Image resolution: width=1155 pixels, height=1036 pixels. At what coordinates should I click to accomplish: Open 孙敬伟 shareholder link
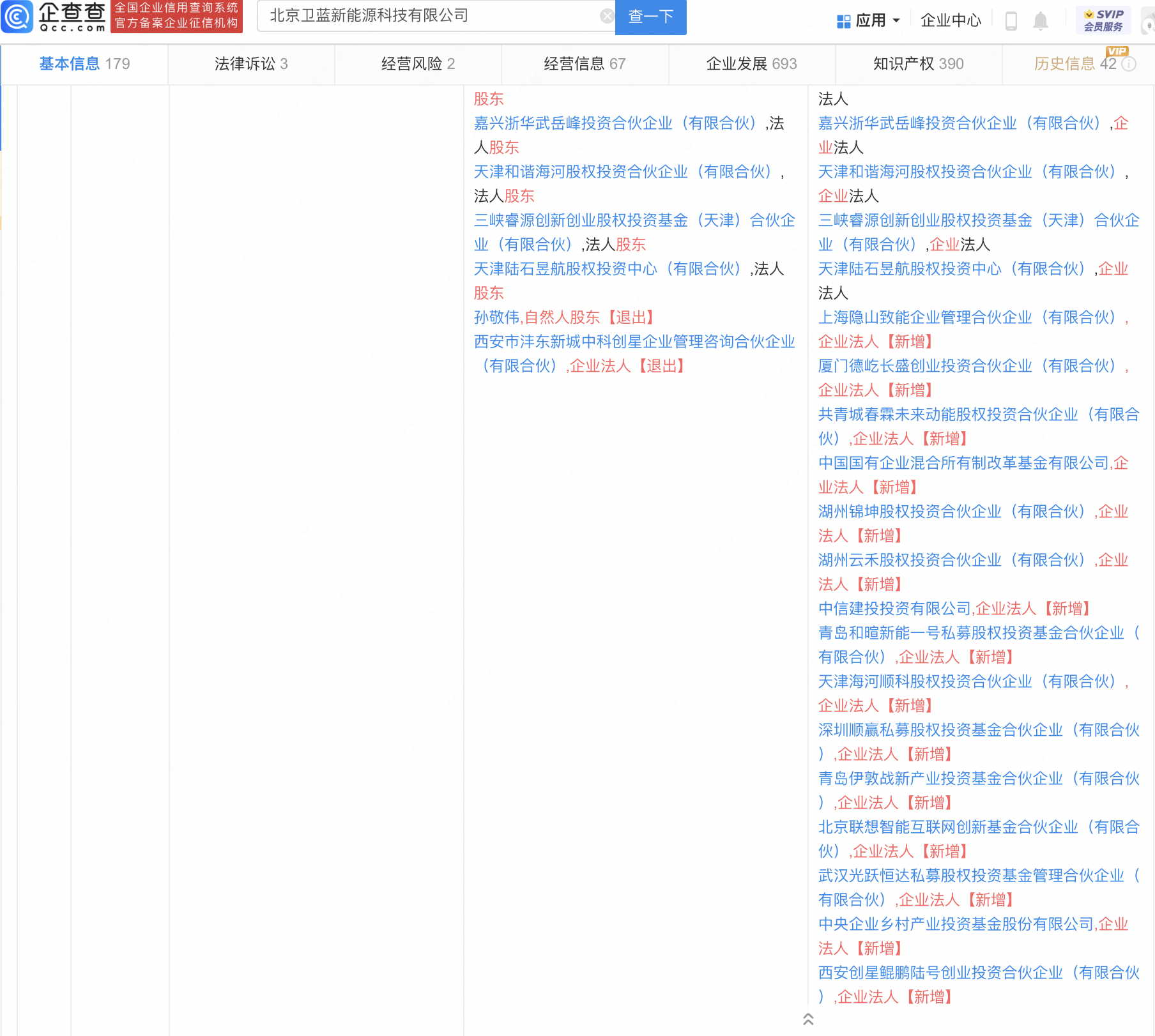[496, 317]
